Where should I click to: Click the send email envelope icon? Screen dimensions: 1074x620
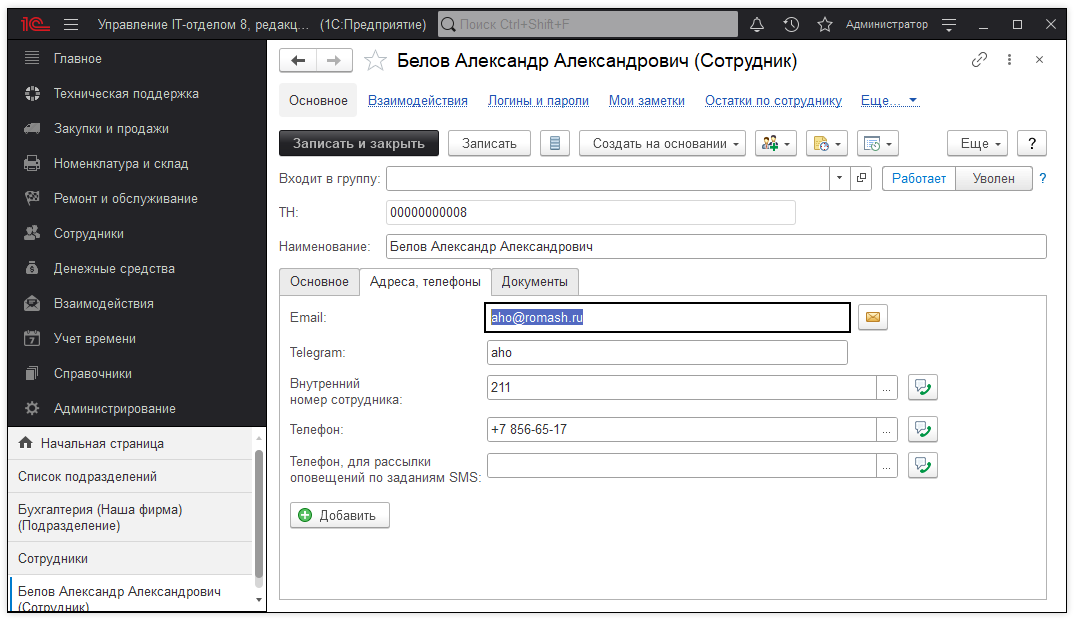(872, 317)
